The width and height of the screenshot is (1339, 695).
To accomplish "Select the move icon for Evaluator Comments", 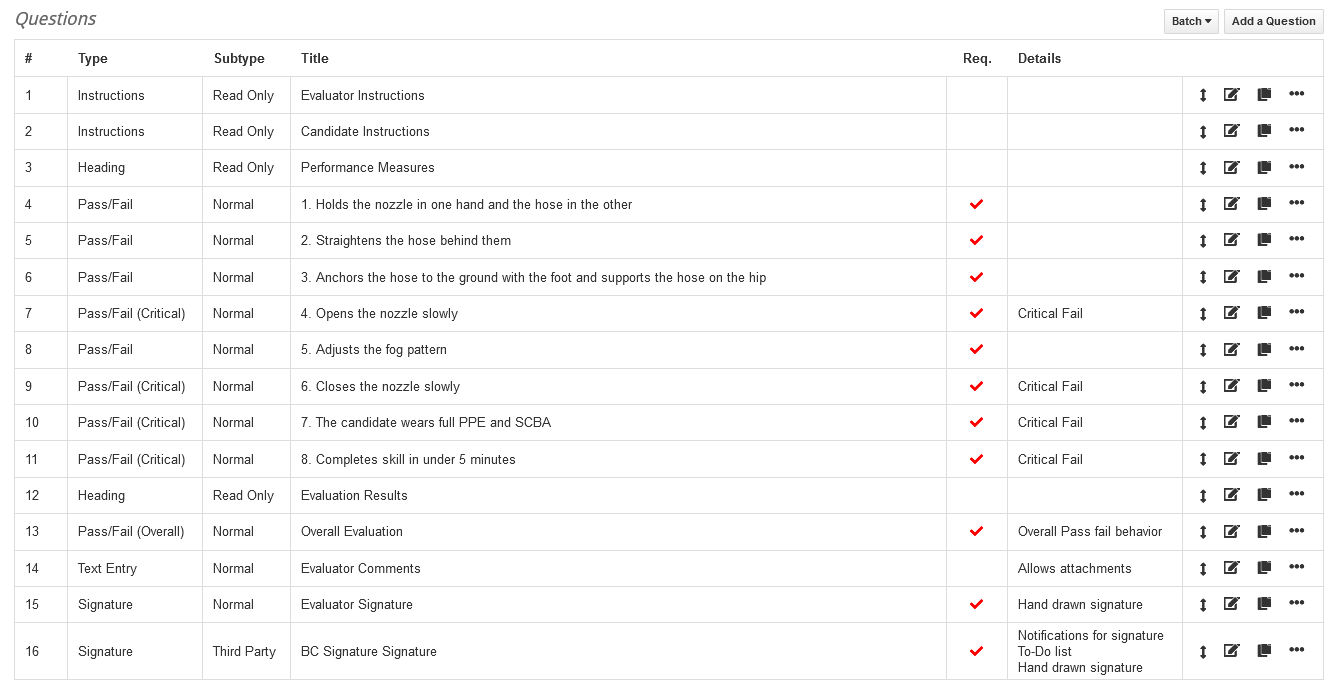I will (1202, 567).
